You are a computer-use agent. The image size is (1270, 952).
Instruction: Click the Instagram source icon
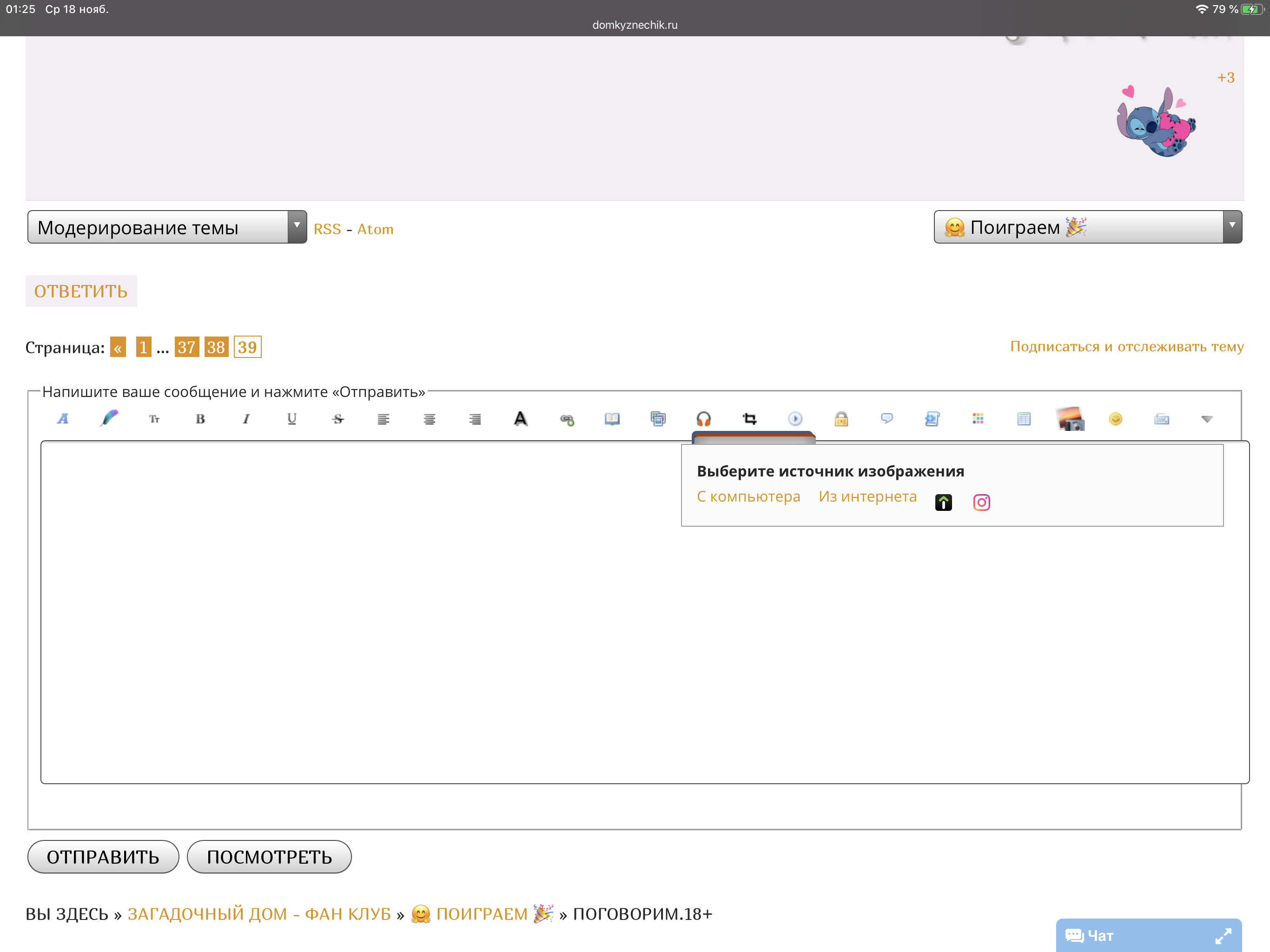point(981,502)
